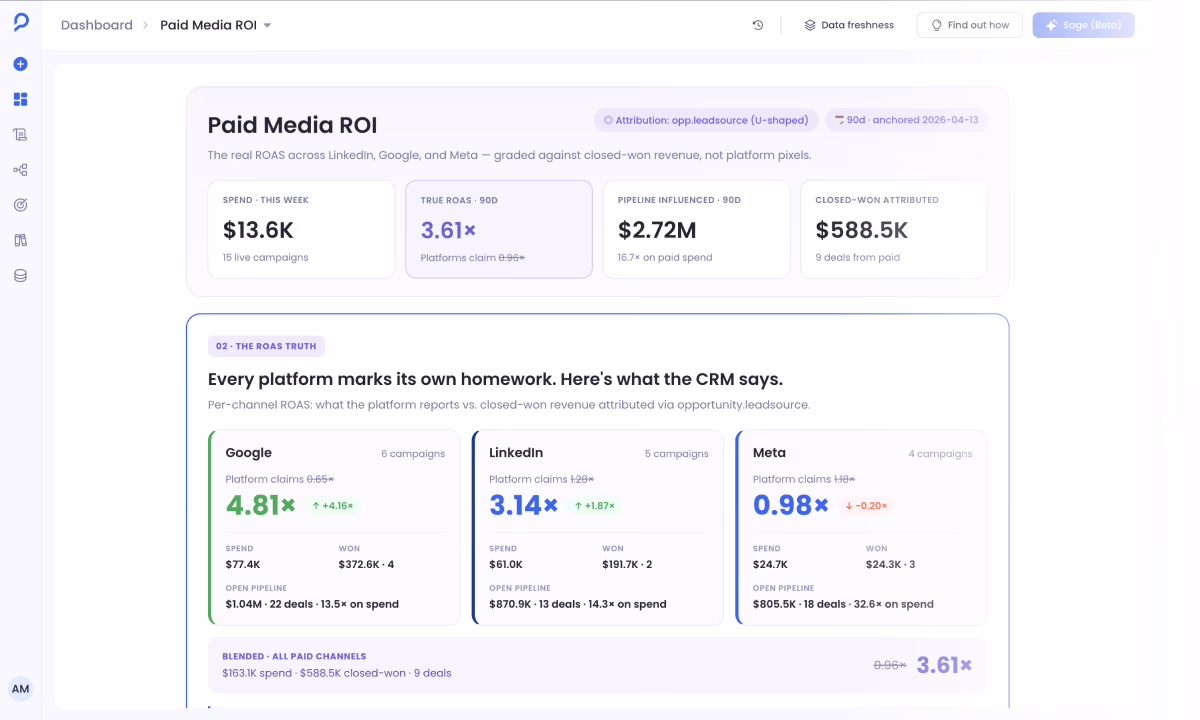Click the blended 3.61× value in the summary bar

pyautogui.click(x=944, y=665)
